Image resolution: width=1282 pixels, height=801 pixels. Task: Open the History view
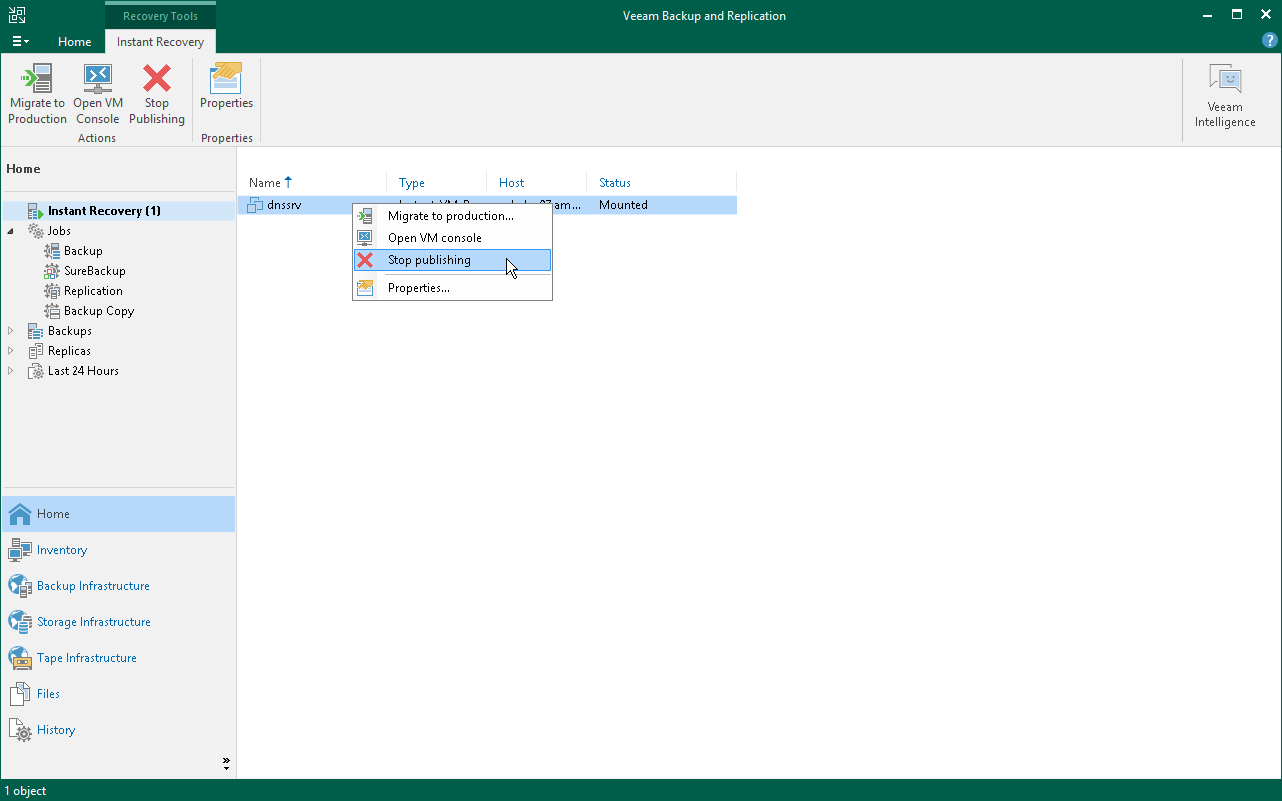click(54, 729)
